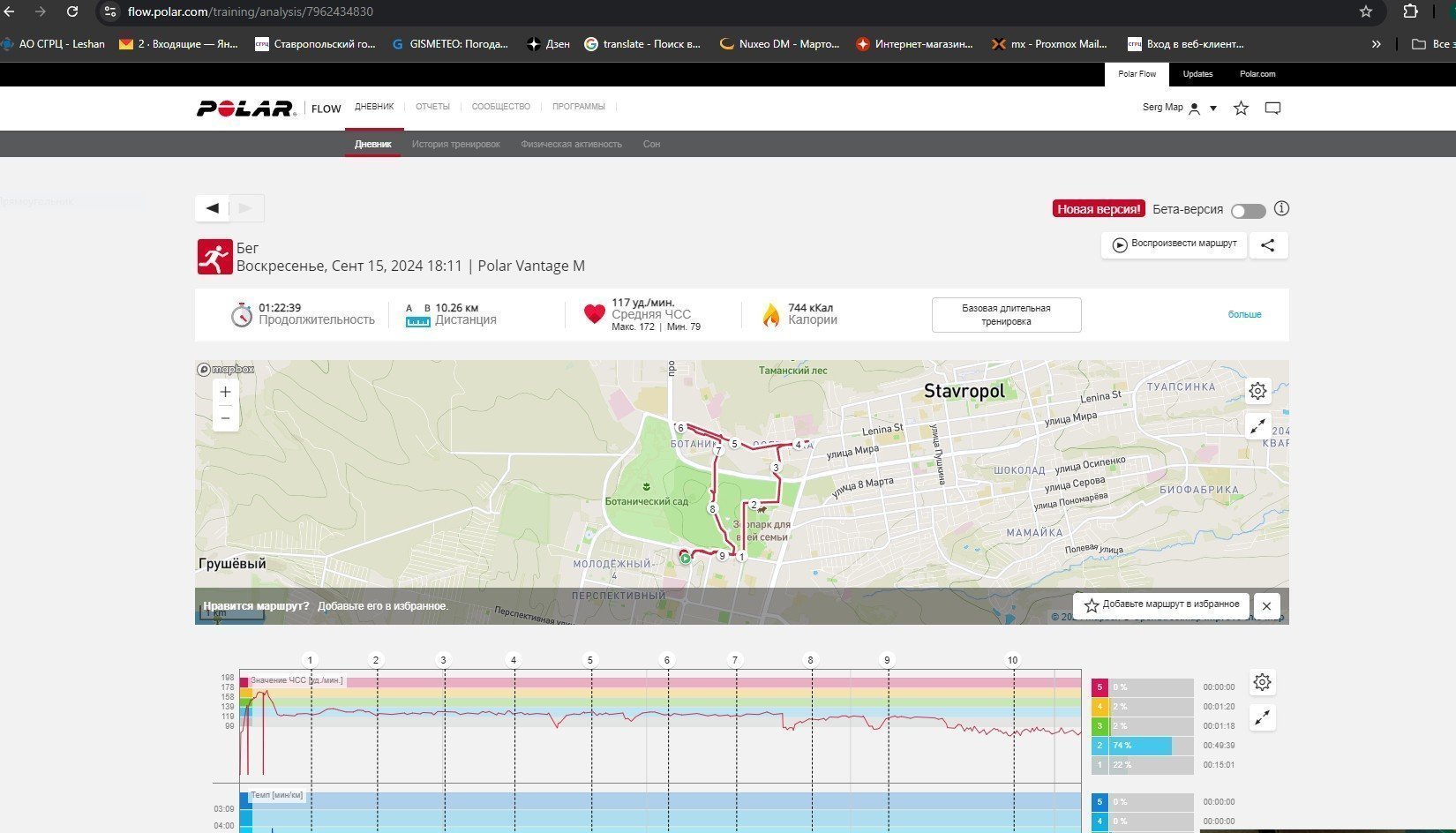Click the running sport icon

click(214, 257)
